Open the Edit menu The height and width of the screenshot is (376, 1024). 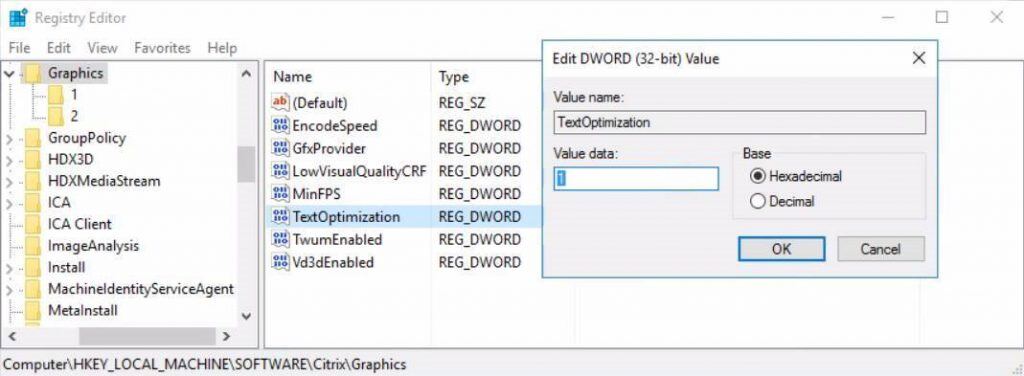59,48
